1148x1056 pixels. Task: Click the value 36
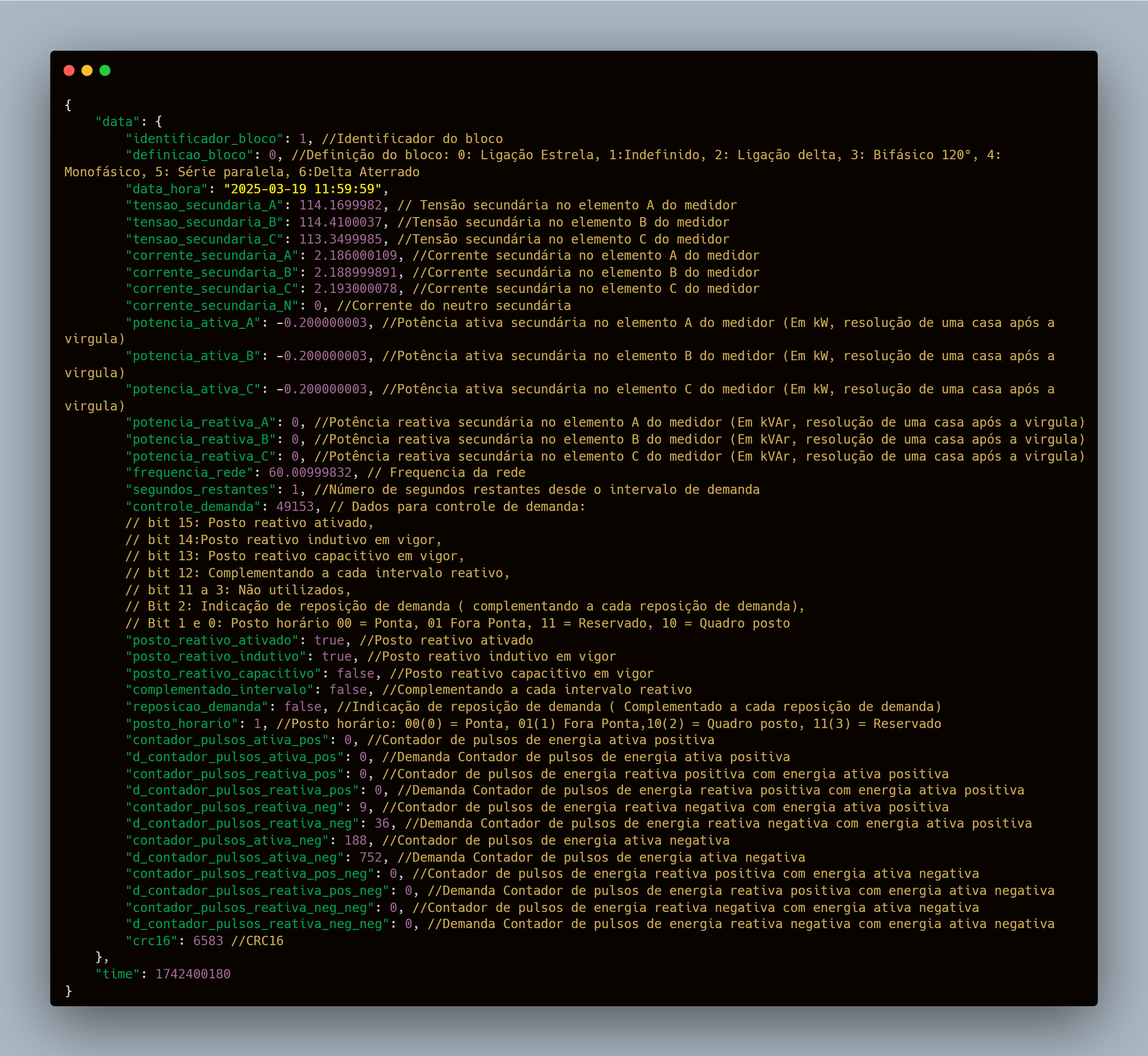pyautogui.click(x=382, y=824)
